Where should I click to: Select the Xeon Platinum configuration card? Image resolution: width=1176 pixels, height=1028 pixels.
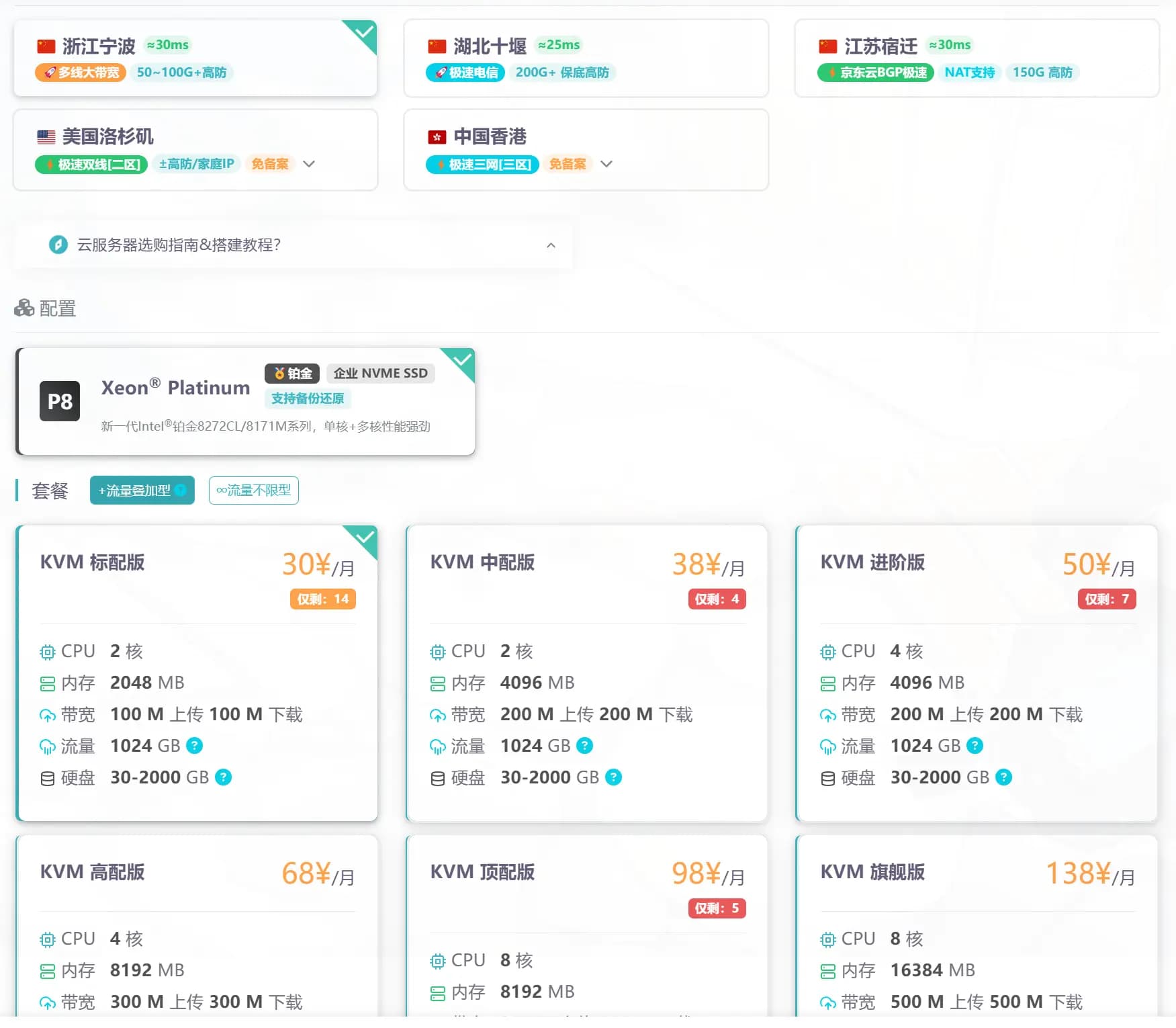point(245,401)
